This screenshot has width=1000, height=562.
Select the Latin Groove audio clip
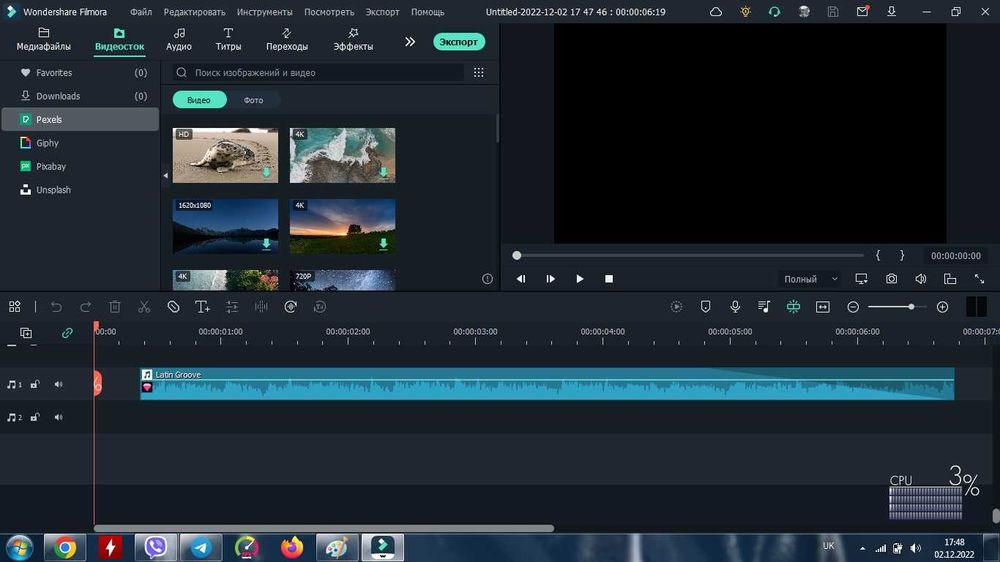pyautogui.click(x=547, y=383)
